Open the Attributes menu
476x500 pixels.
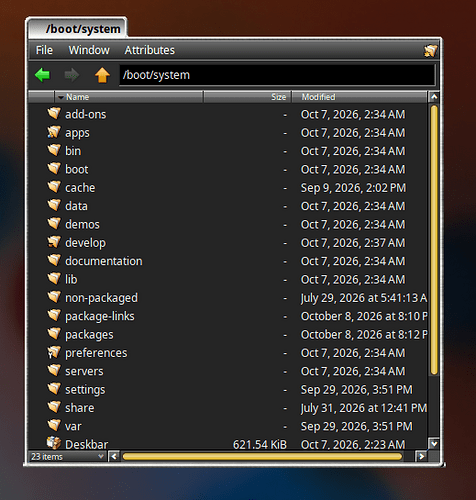coord(150,50)
